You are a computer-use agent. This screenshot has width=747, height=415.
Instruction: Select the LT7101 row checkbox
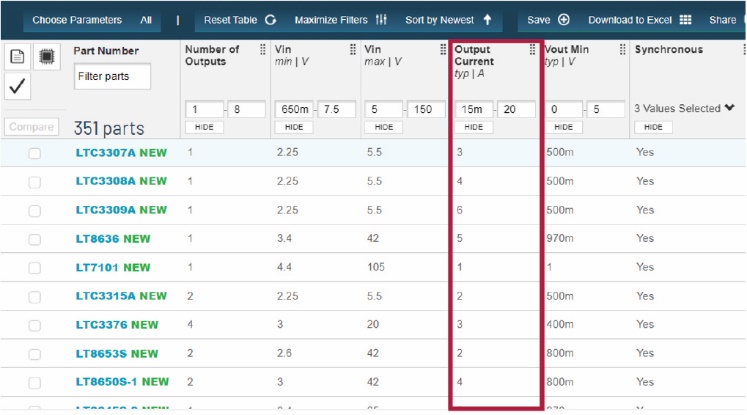[34, 268]
